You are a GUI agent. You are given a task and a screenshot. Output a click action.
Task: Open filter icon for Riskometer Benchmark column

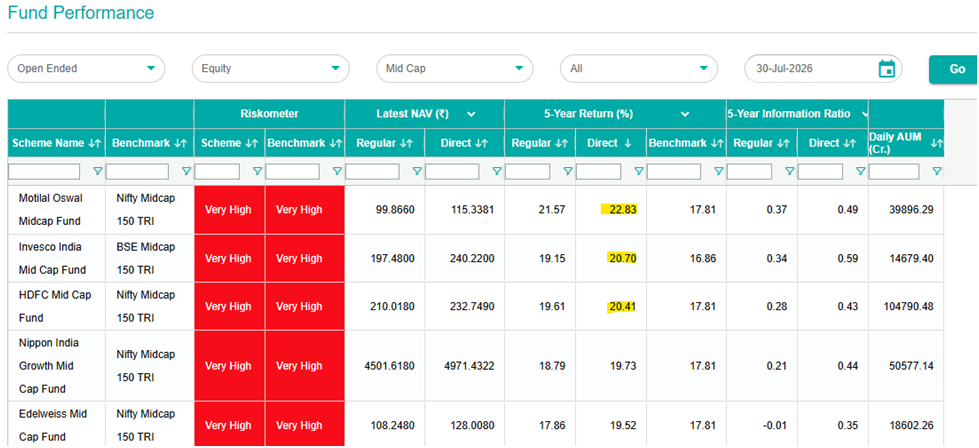coord(337,171)
